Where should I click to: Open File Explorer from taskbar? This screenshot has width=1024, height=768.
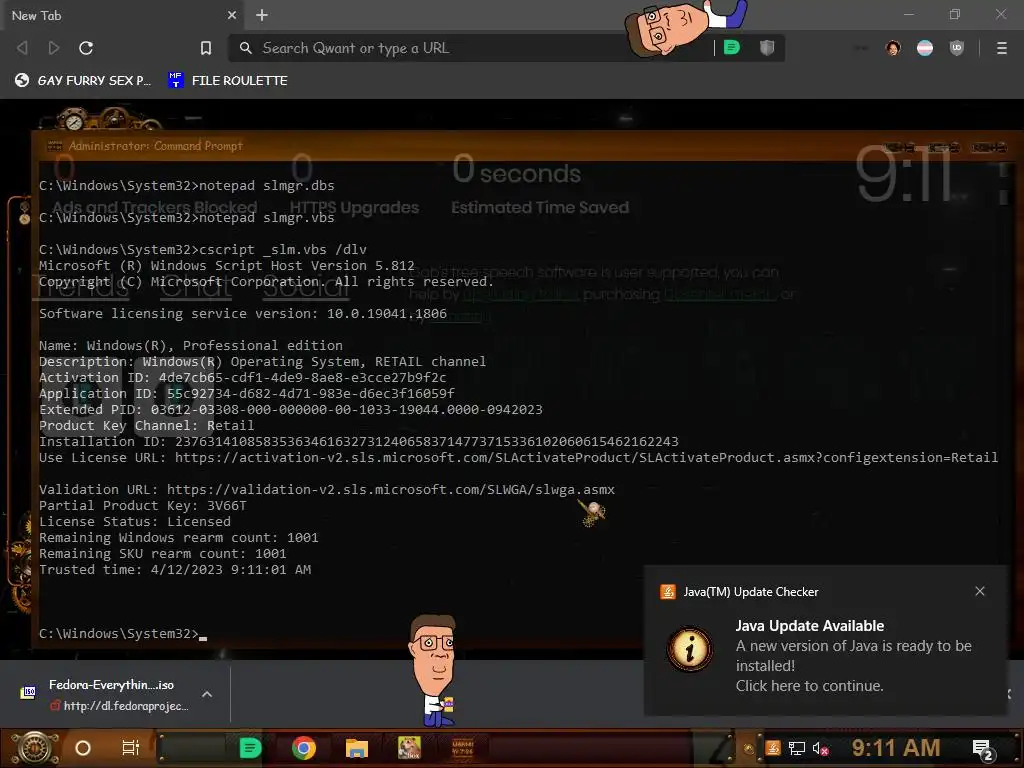[357, 748]
